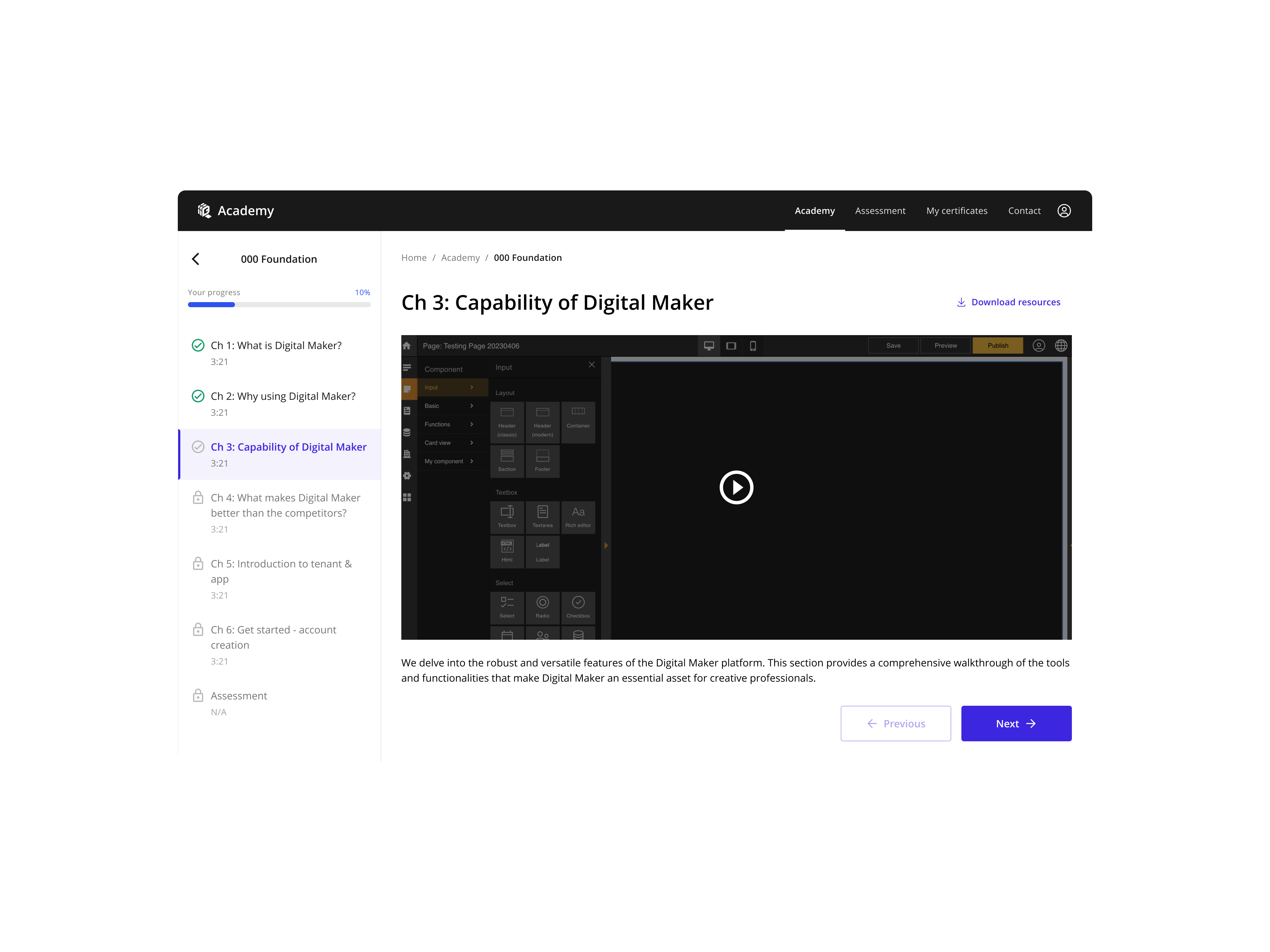Expand the Functions component category
Screen dimensions: 1270x952
coord(452,424)
